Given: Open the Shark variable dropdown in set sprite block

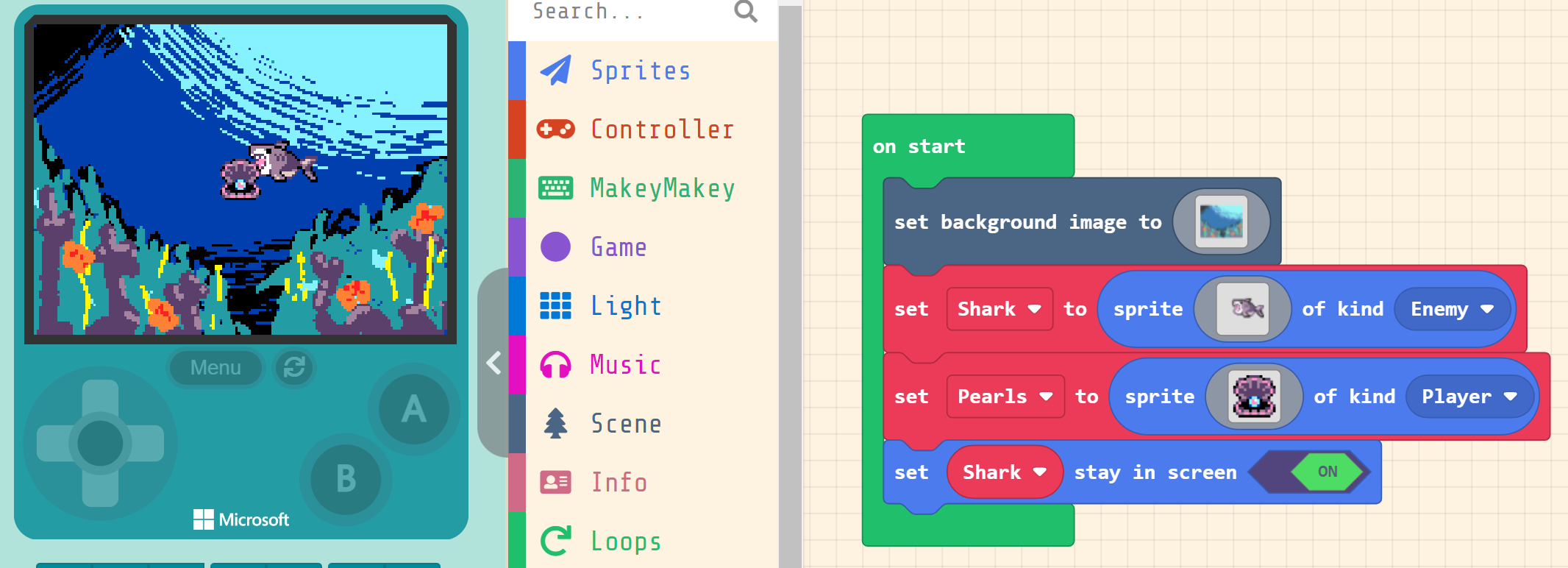Looking at the screenshot, I should click(999, 310).
